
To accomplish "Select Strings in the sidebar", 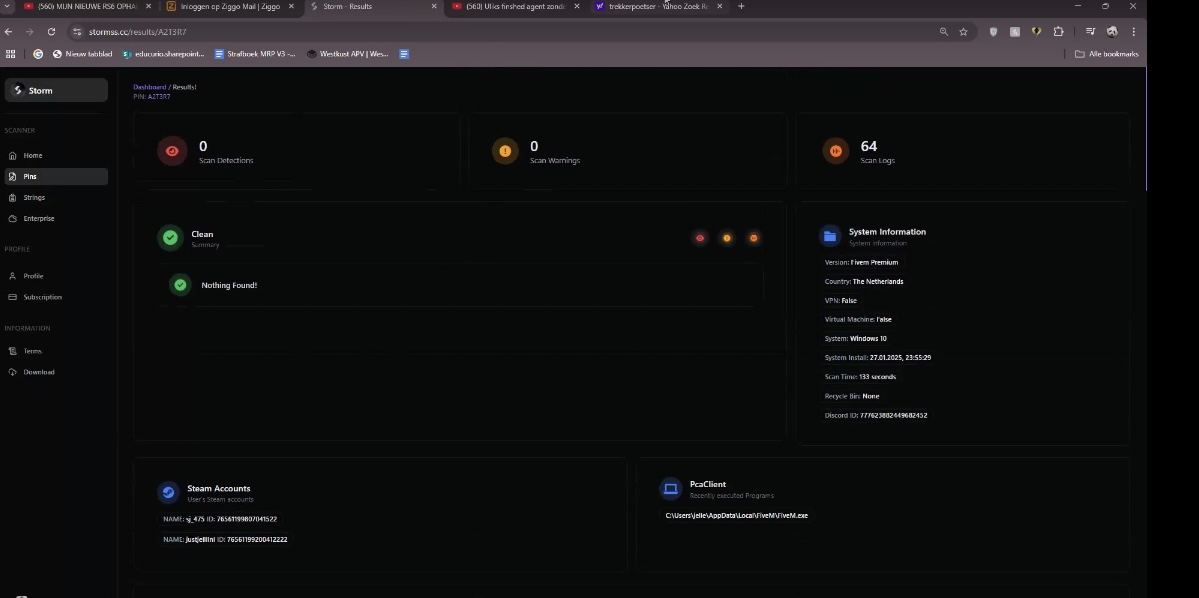I will coord(34,198).
